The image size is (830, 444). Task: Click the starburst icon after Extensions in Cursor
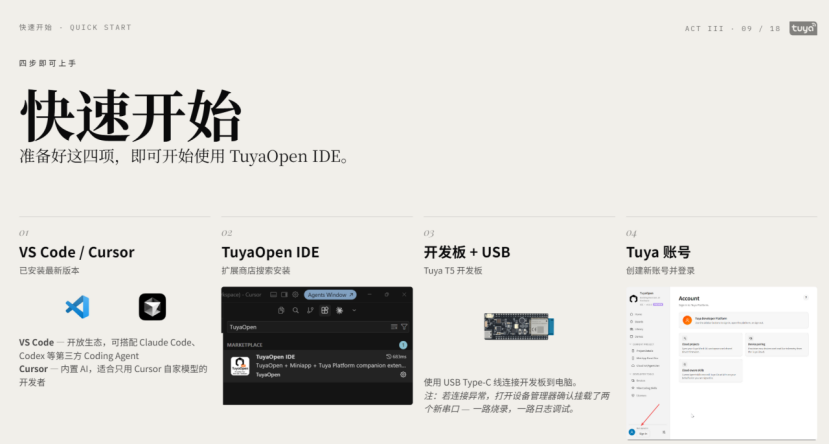[340, 311]
